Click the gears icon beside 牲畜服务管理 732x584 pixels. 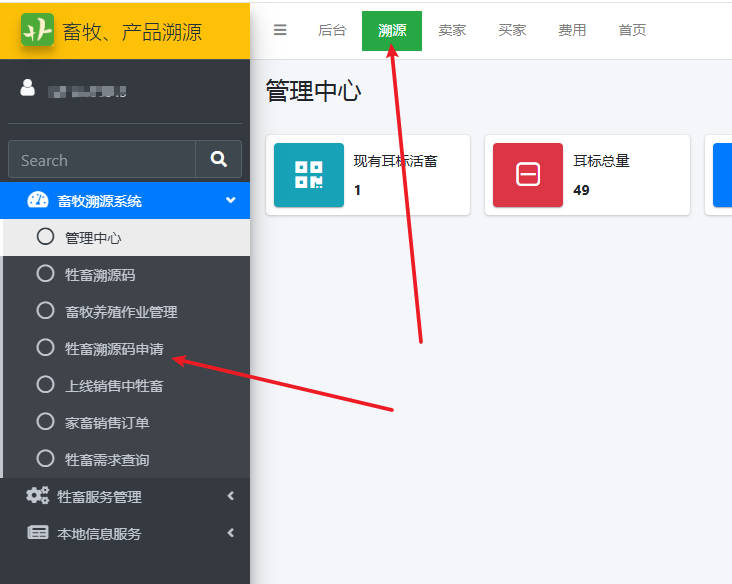37,495
